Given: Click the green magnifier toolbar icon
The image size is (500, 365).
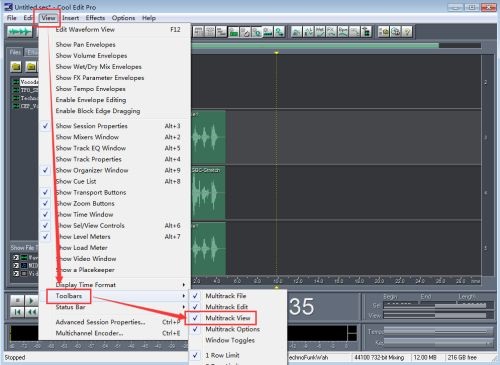Looking at the screenshot, I should point(256,32).
